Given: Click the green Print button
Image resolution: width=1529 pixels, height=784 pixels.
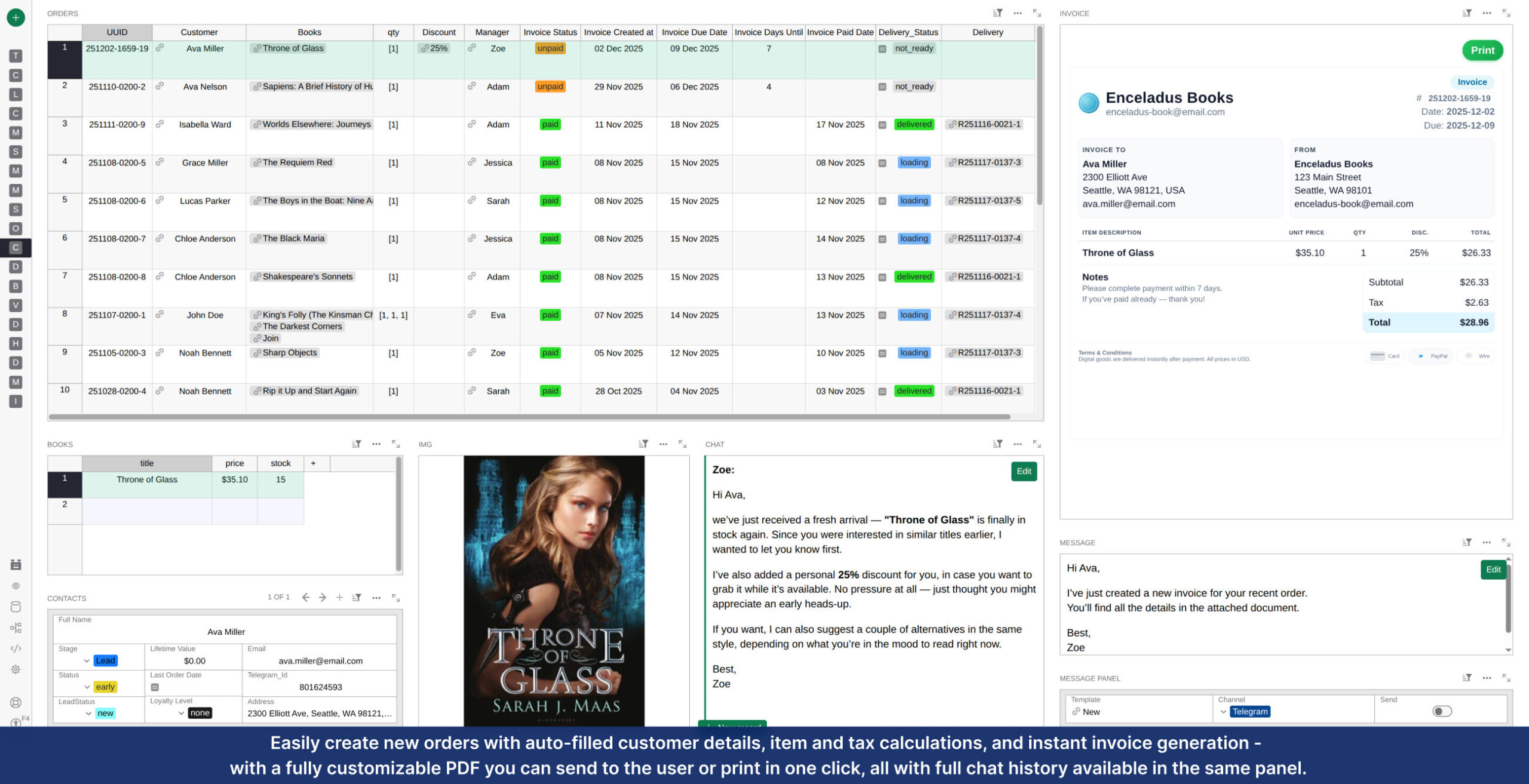Looking at the screenshot, I should coord(1482,51).
